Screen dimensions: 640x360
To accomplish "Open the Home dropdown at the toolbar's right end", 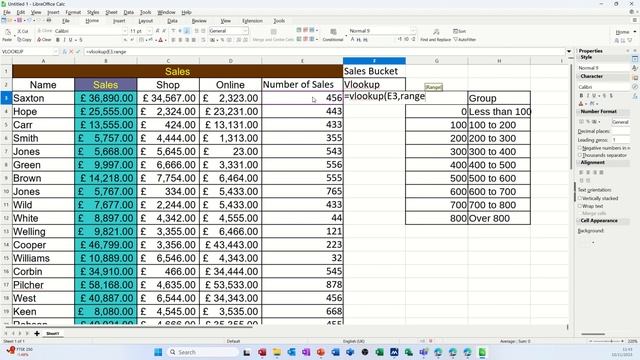I will (x=626, y=31).
